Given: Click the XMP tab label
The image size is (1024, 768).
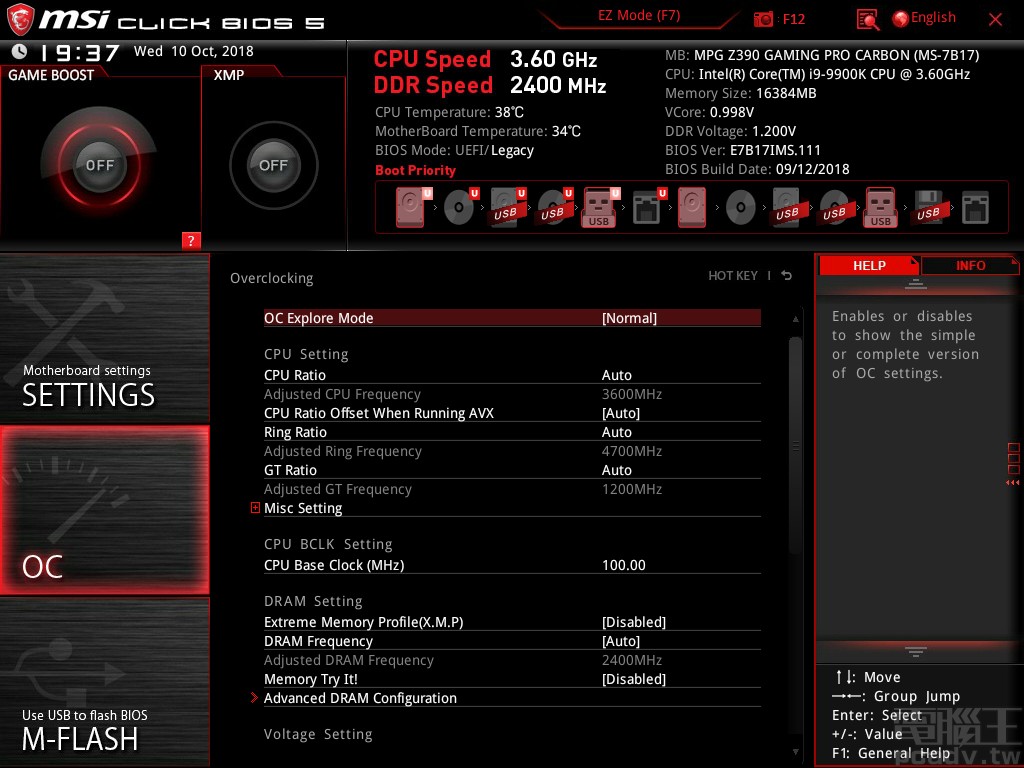Looking at the screenshot, I should (229, 75).
